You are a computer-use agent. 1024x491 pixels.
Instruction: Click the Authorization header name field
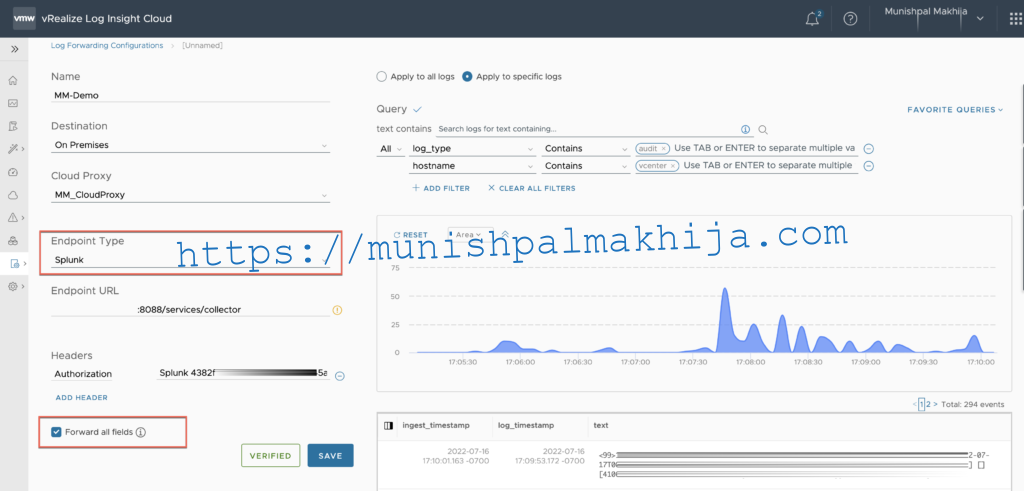click(83, 374)
